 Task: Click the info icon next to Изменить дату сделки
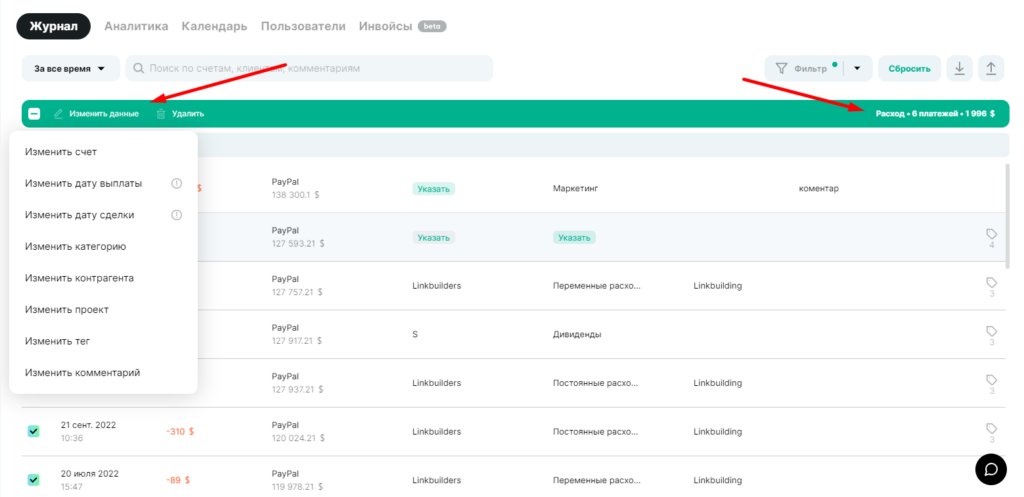(176, 215)
